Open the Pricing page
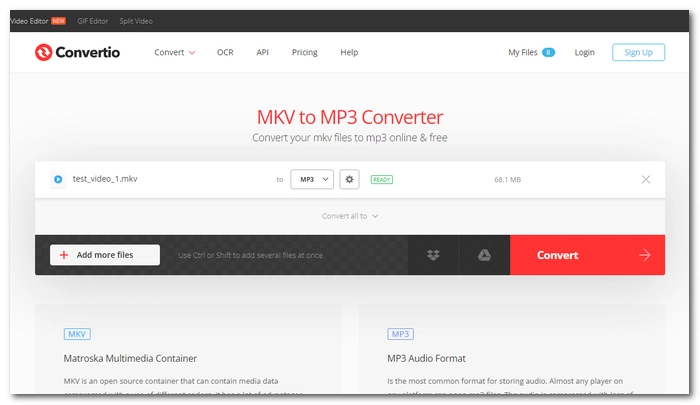The width and height of the screenshot is (700, 405). pyautogui.click(x=304, y=52)
